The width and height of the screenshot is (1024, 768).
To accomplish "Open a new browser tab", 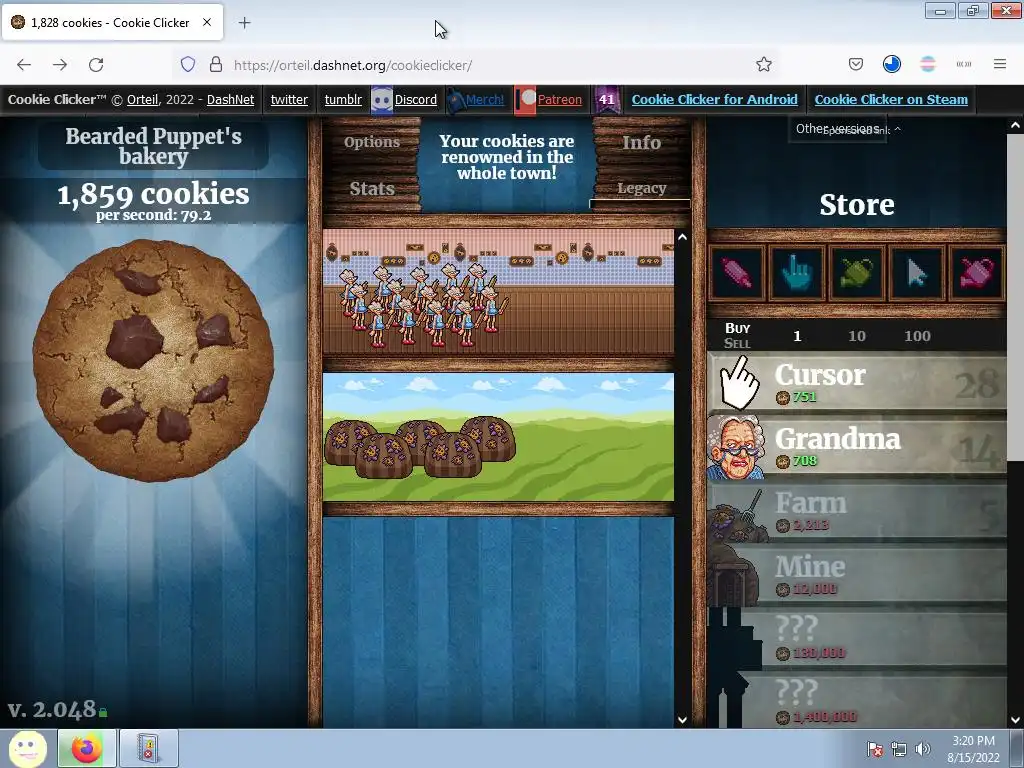I will click(x=244, y=23).
